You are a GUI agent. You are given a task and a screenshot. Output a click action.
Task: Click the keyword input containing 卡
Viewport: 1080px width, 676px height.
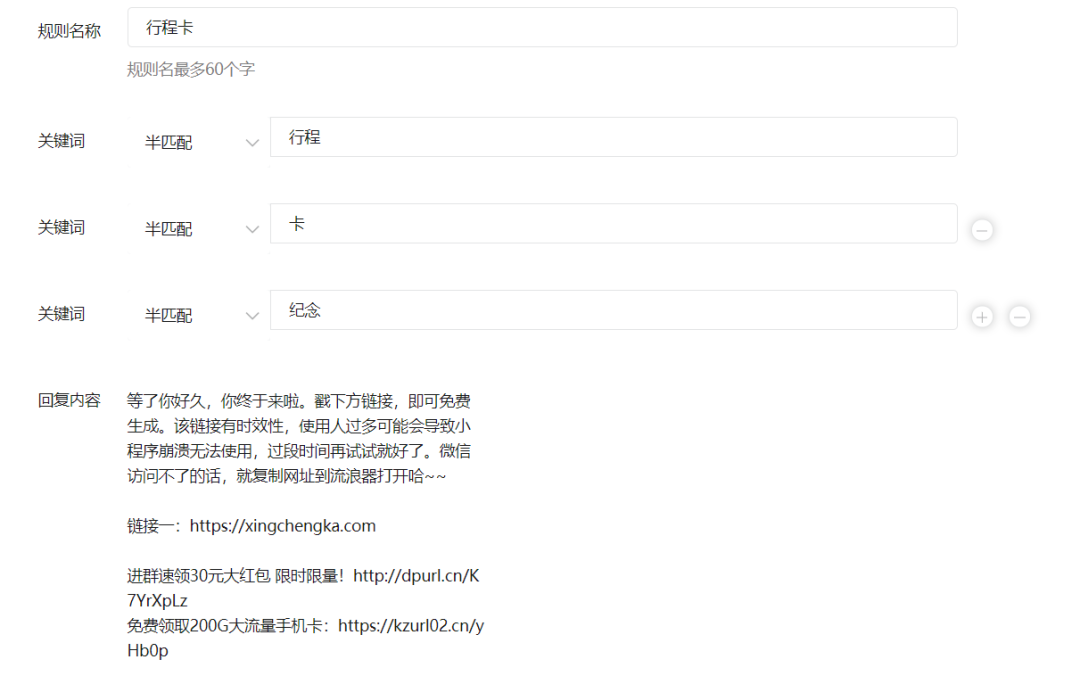612,223
